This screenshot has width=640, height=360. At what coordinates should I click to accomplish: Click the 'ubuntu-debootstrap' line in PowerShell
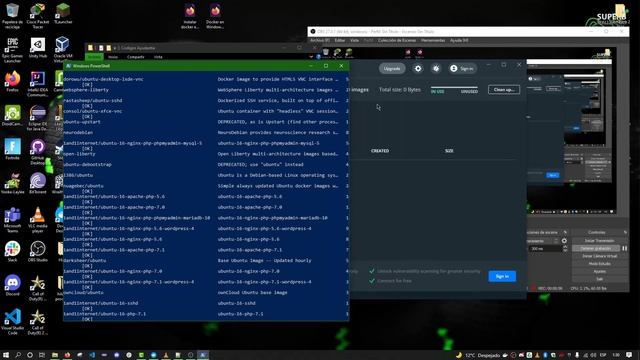[x=87, y=164]
